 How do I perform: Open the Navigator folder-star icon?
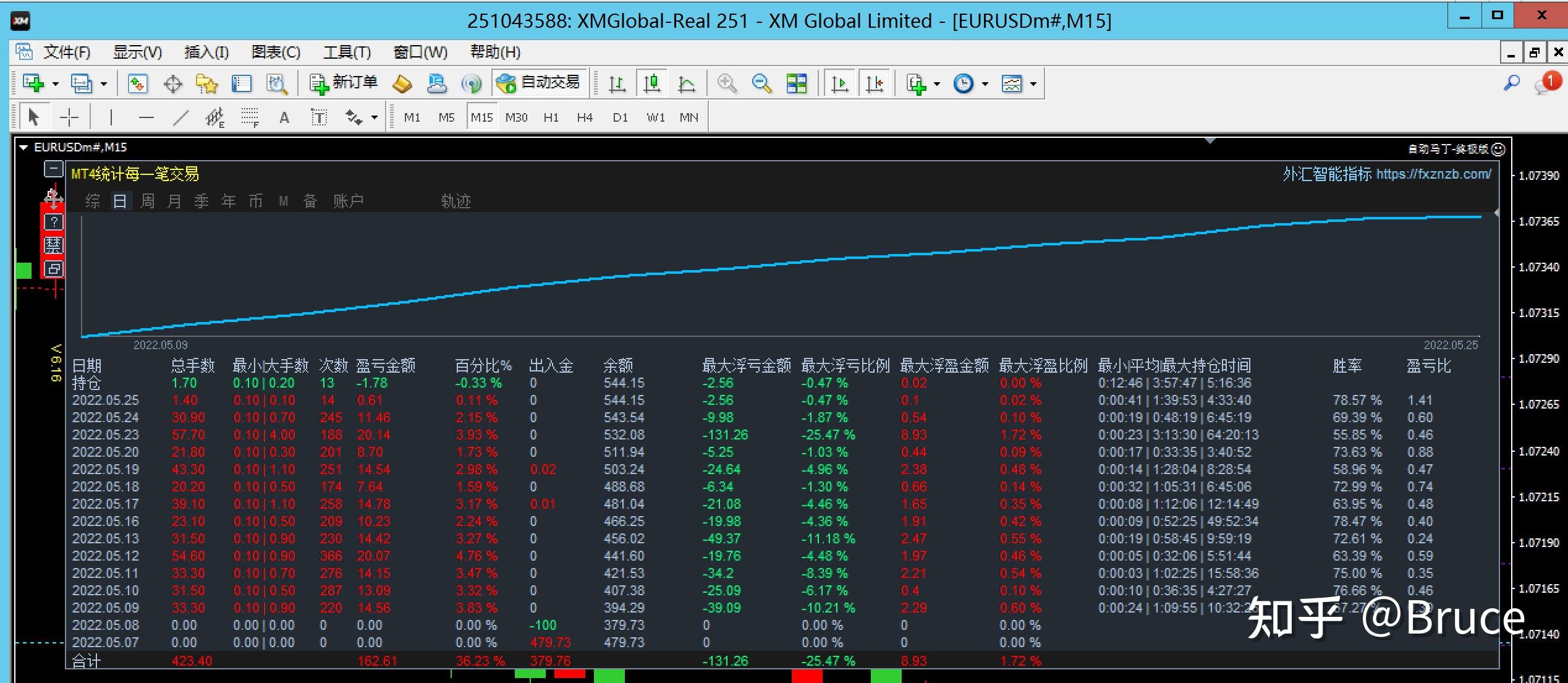coord(207,83)
